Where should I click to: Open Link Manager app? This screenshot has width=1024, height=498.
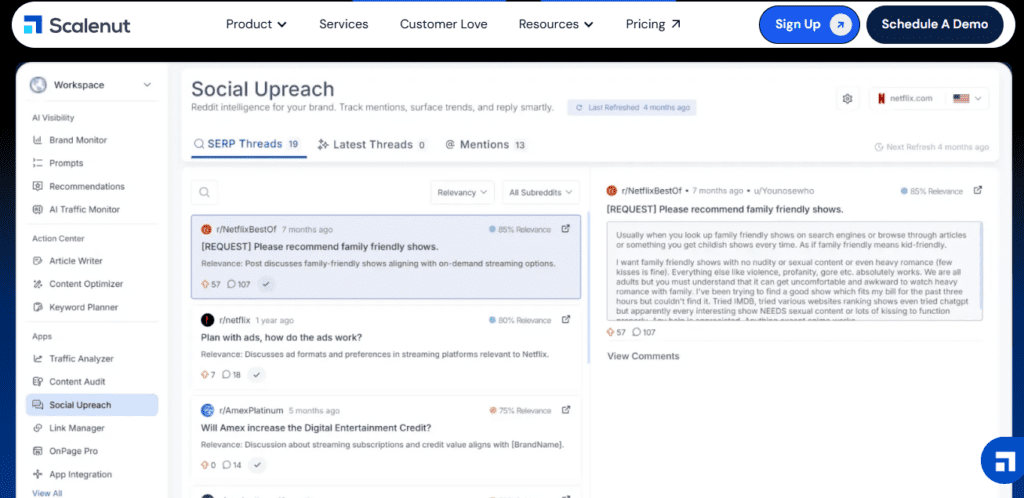76,428
